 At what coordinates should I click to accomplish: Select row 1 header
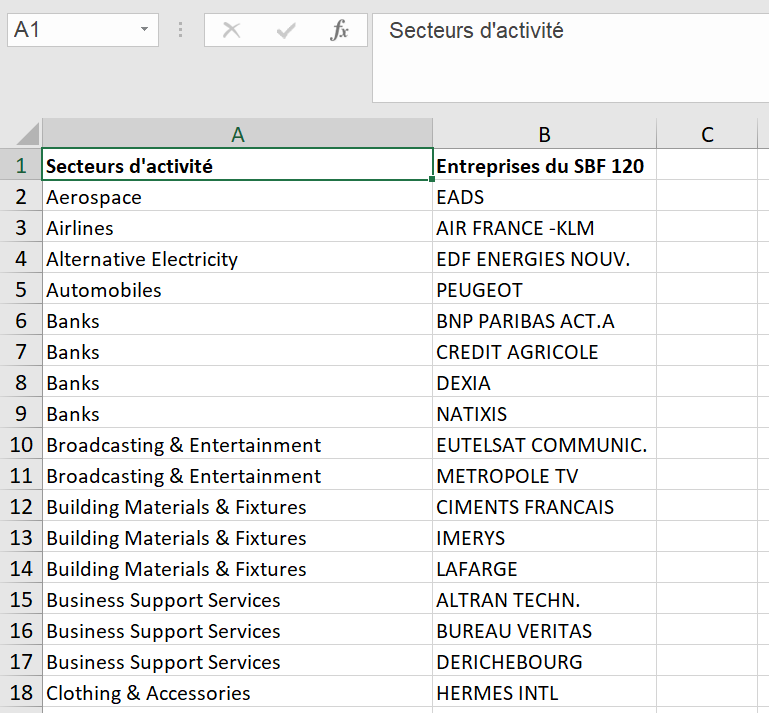coord(20,166)
